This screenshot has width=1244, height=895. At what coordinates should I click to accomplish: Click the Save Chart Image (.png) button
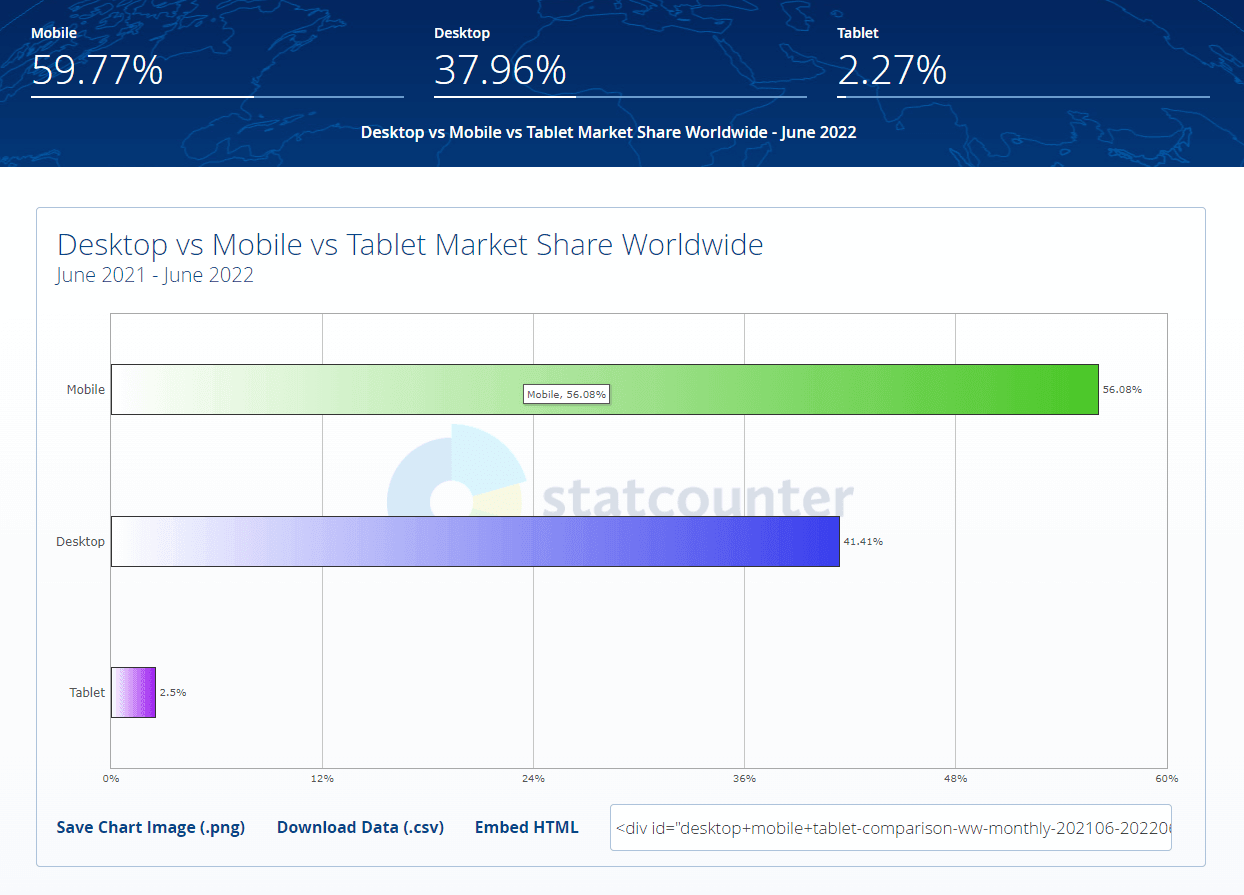pos(150,827)
